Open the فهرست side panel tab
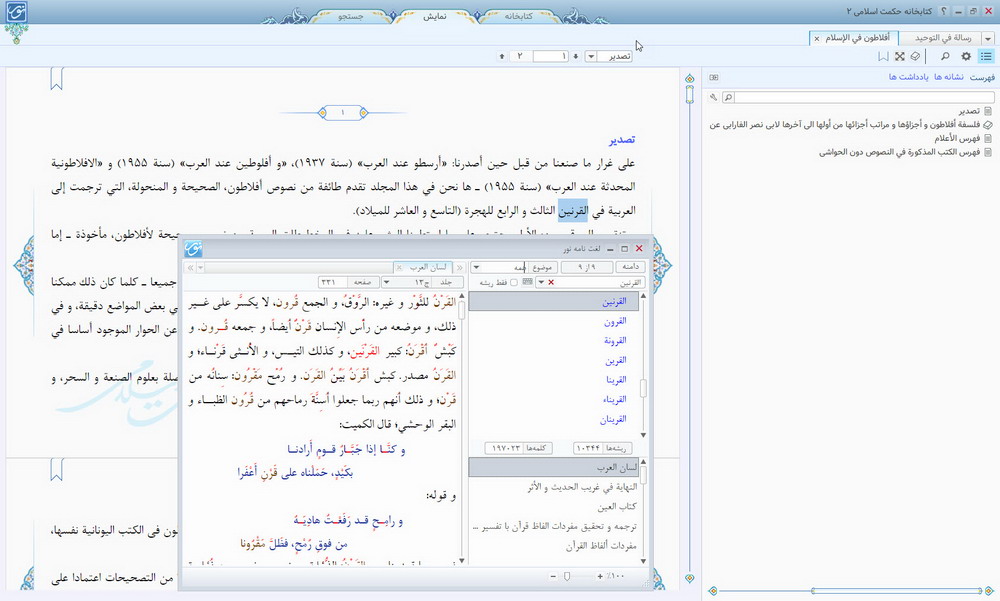1000x601 pixels. point(982,77)
